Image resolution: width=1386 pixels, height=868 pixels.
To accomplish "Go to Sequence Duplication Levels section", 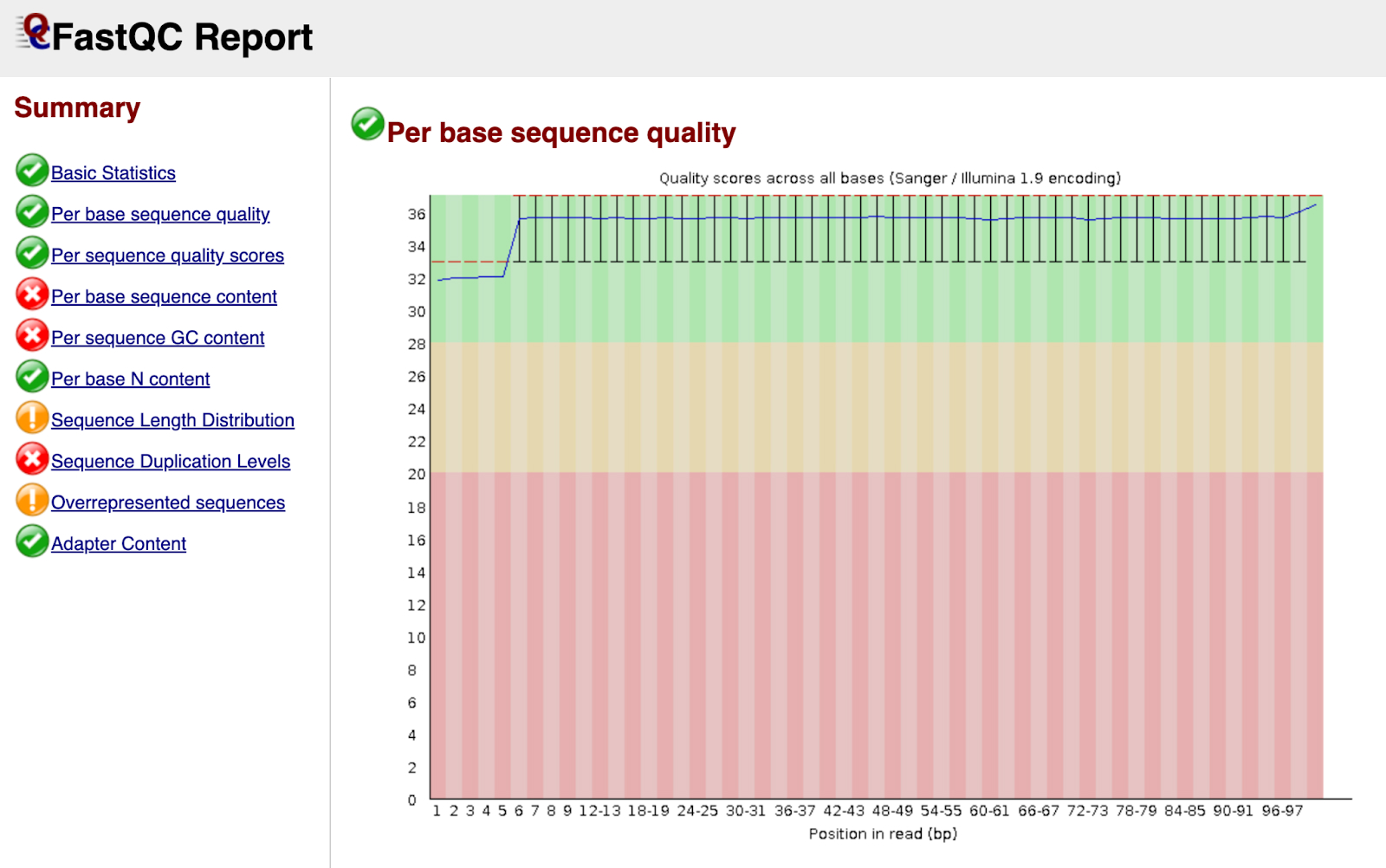I will tap(171, 461).
